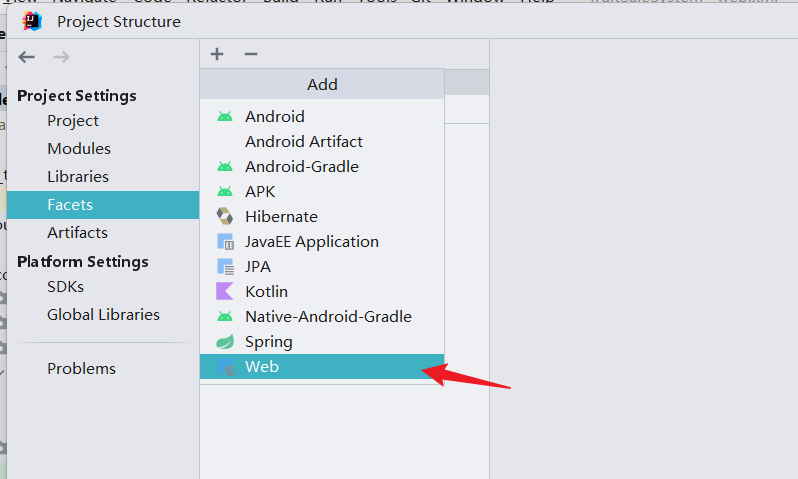
Task: Click the Hibernate facet icon
Action: click(225, 217)
